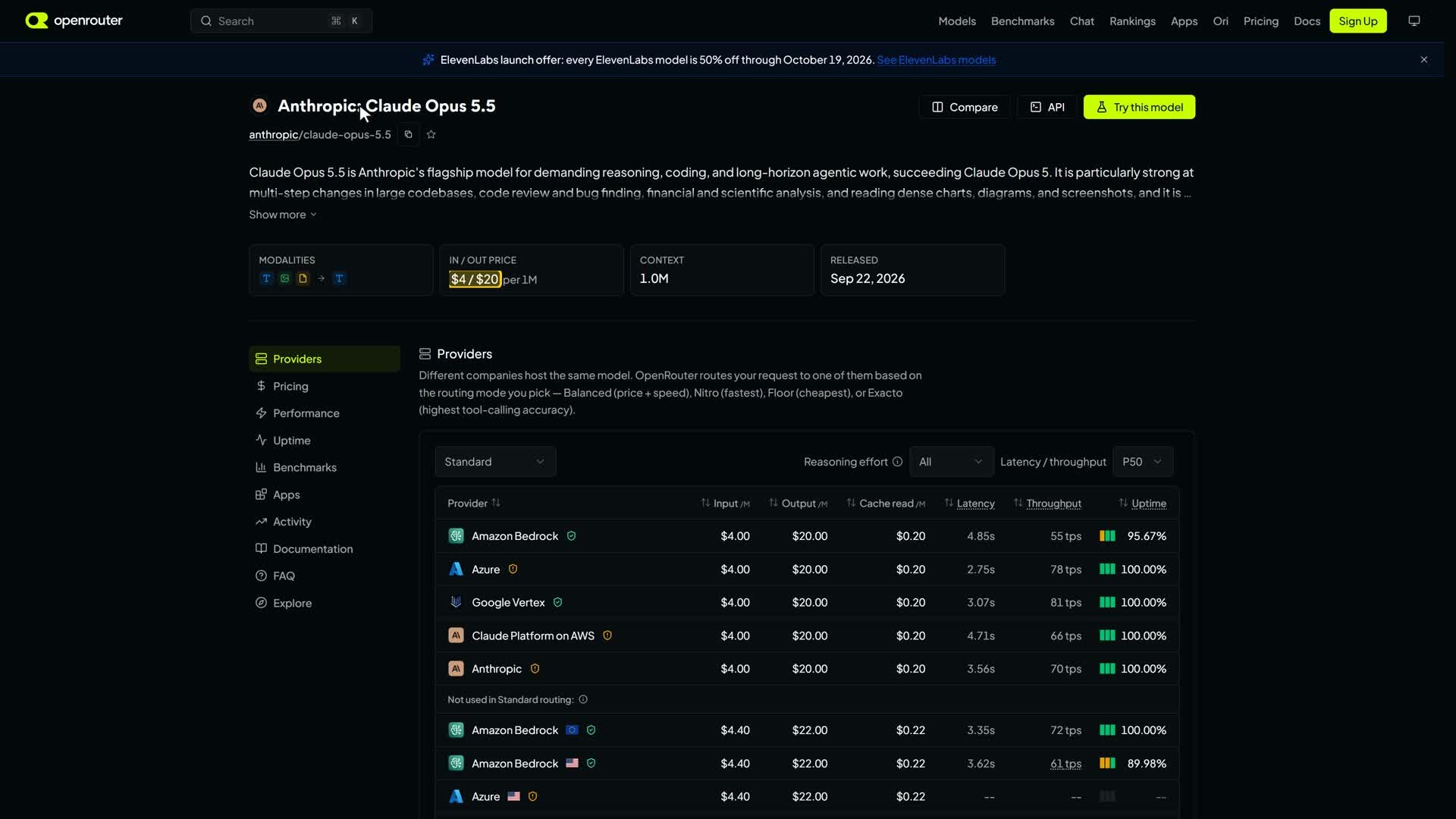
Task: Open the Activity sidebar section
Action: tap(324, 522)
